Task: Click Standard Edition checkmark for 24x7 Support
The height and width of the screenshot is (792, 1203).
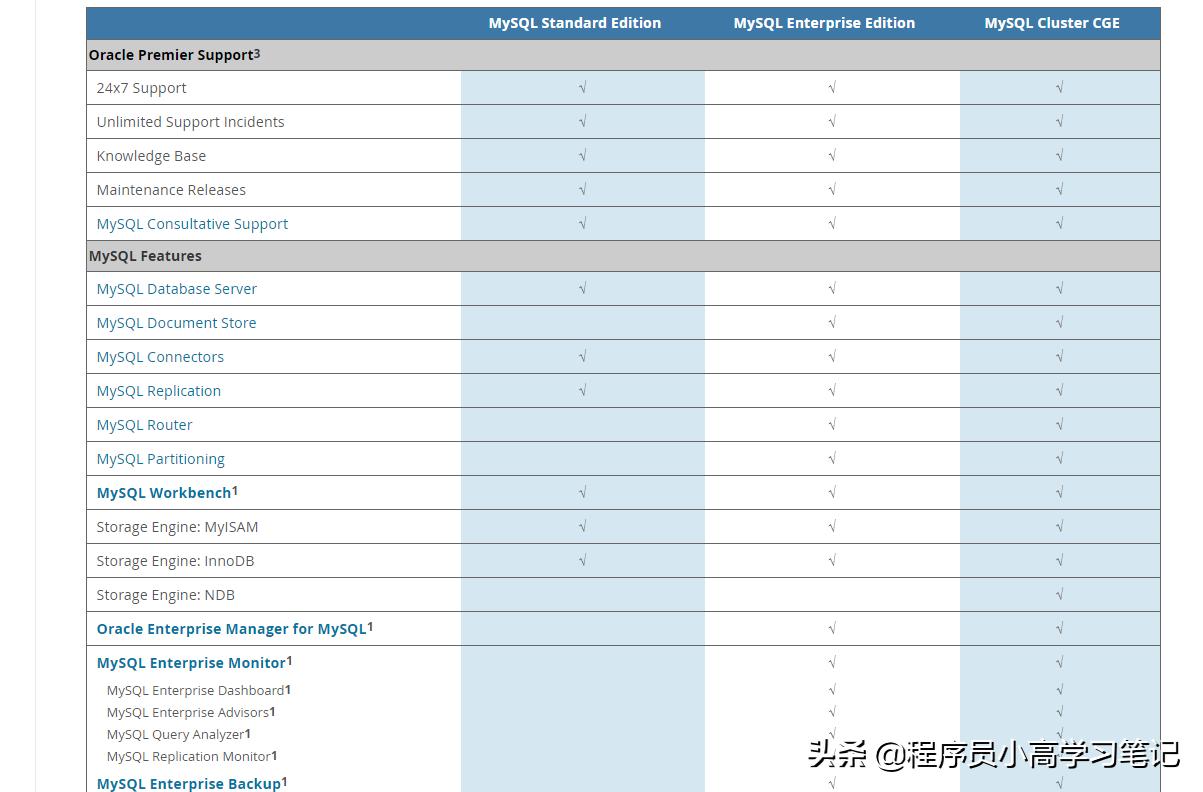Action: pyautogui.click(x=582, y=88)
